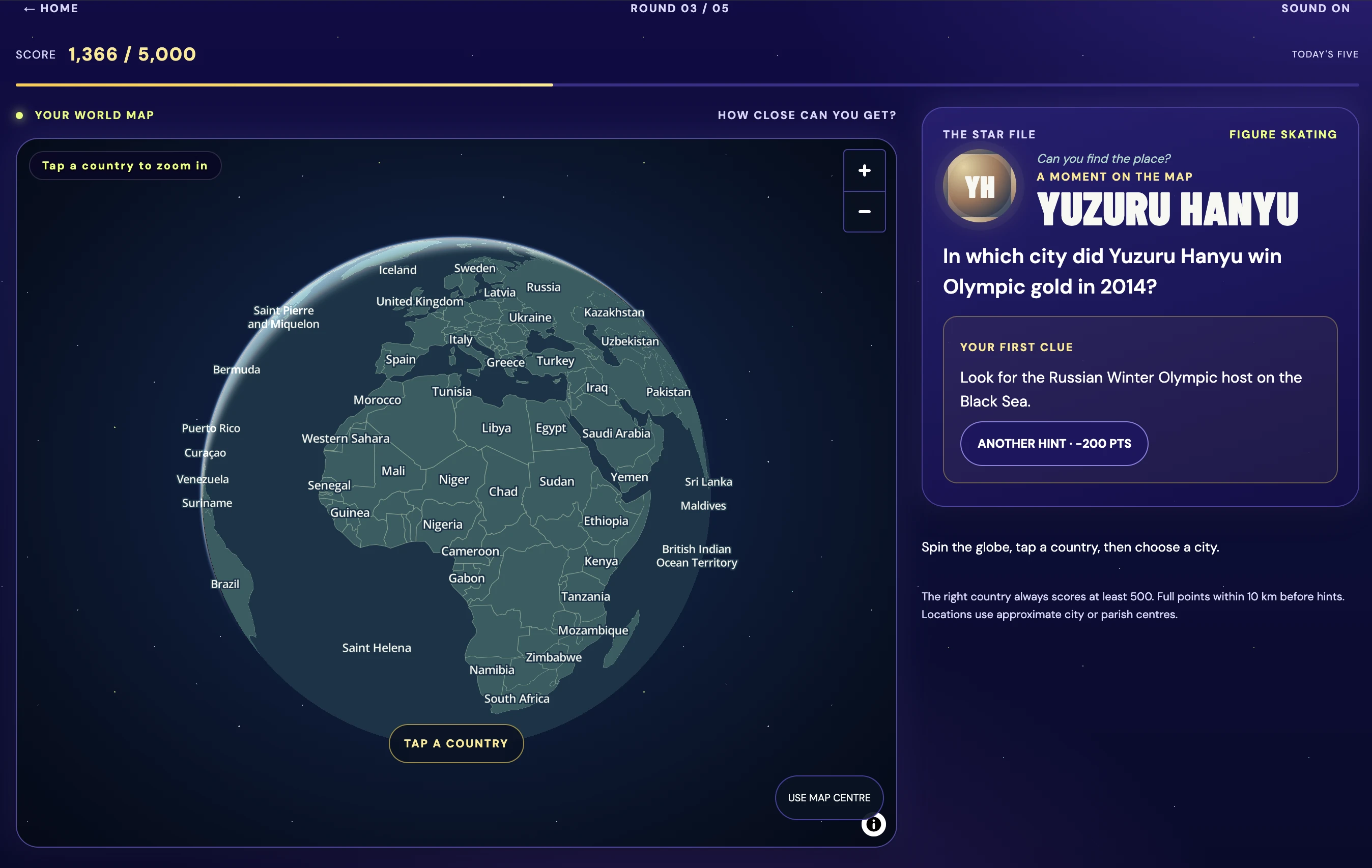Click the YH avatar badge
1372x868 pixels.
[x=980, y=186]
